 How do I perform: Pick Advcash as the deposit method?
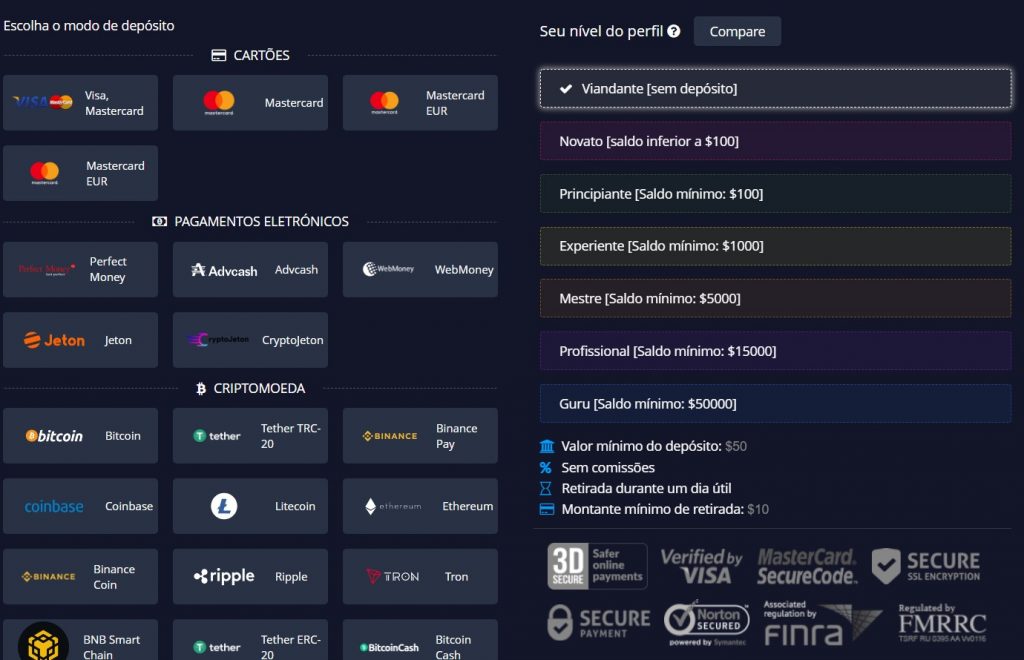pos(250,270)
